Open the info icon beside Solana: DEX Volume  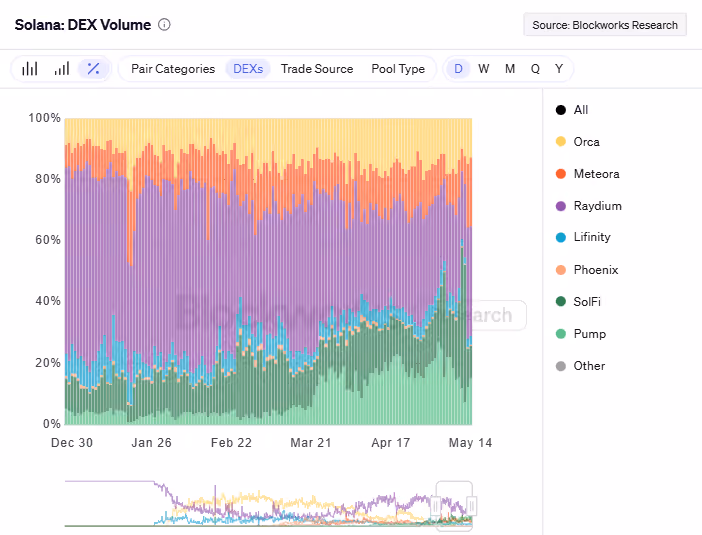(x=164, y=25)
